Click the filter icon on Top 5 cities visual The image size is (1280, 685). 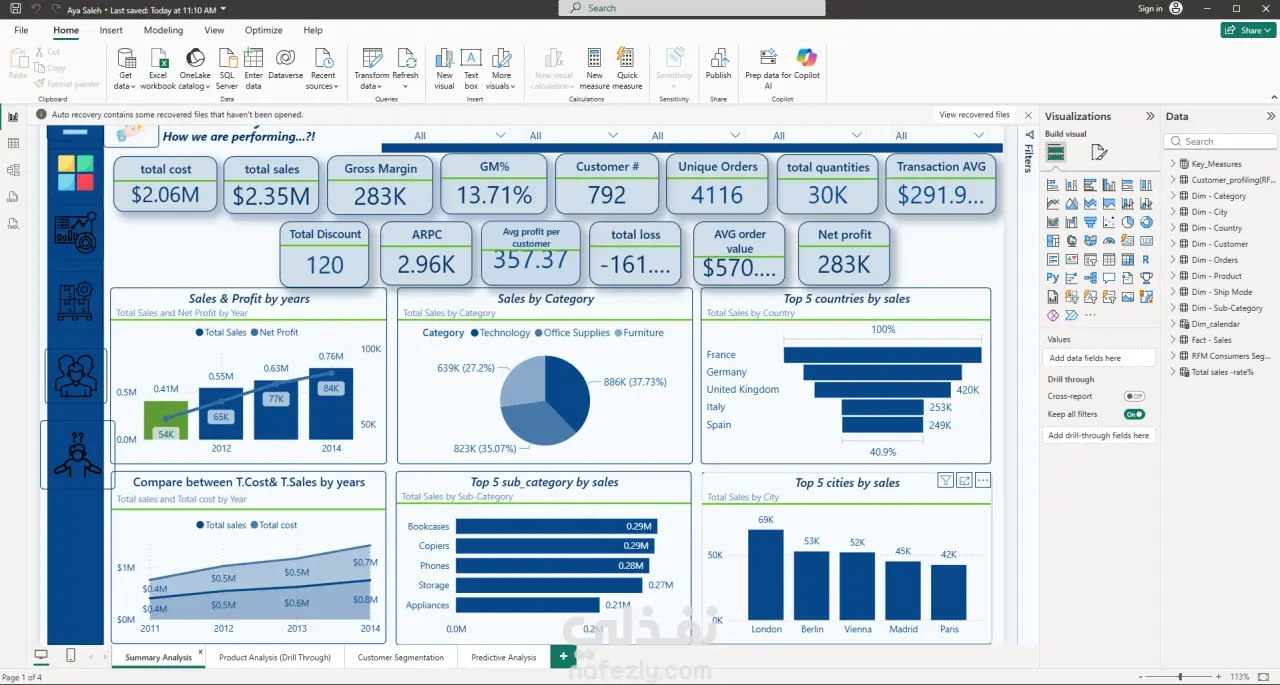click(945, 480)
